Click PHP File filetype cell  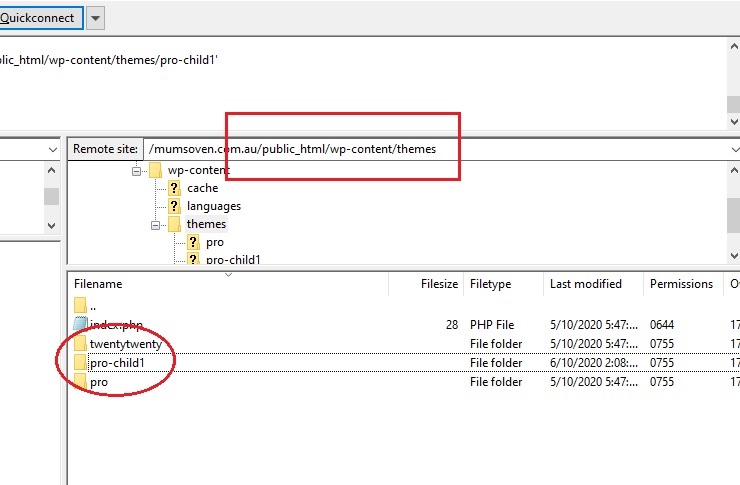tap(492, 325)
